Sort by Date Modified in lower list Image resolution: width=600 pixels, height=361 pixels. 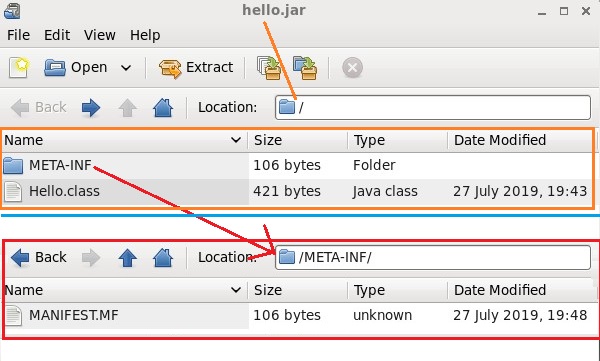(522, 290)
